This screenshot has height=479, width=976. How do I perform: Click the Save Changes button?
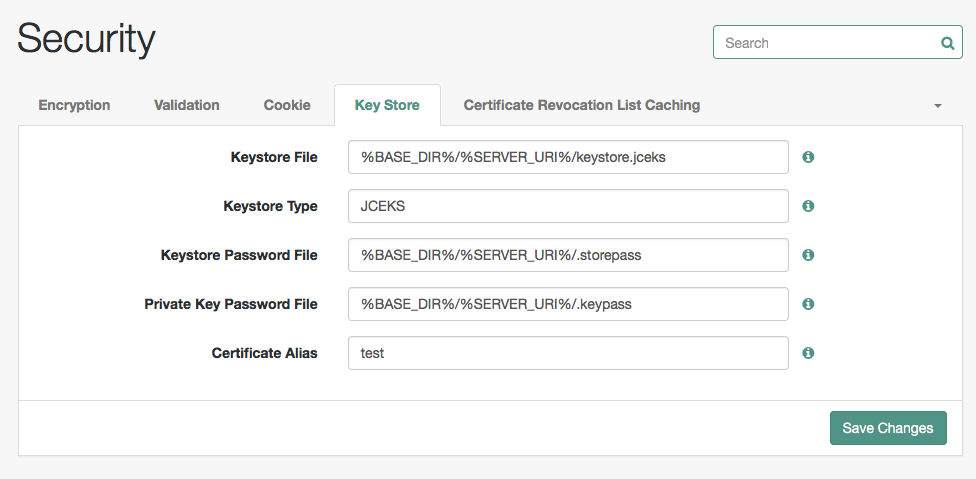click(x=888, y=428)
